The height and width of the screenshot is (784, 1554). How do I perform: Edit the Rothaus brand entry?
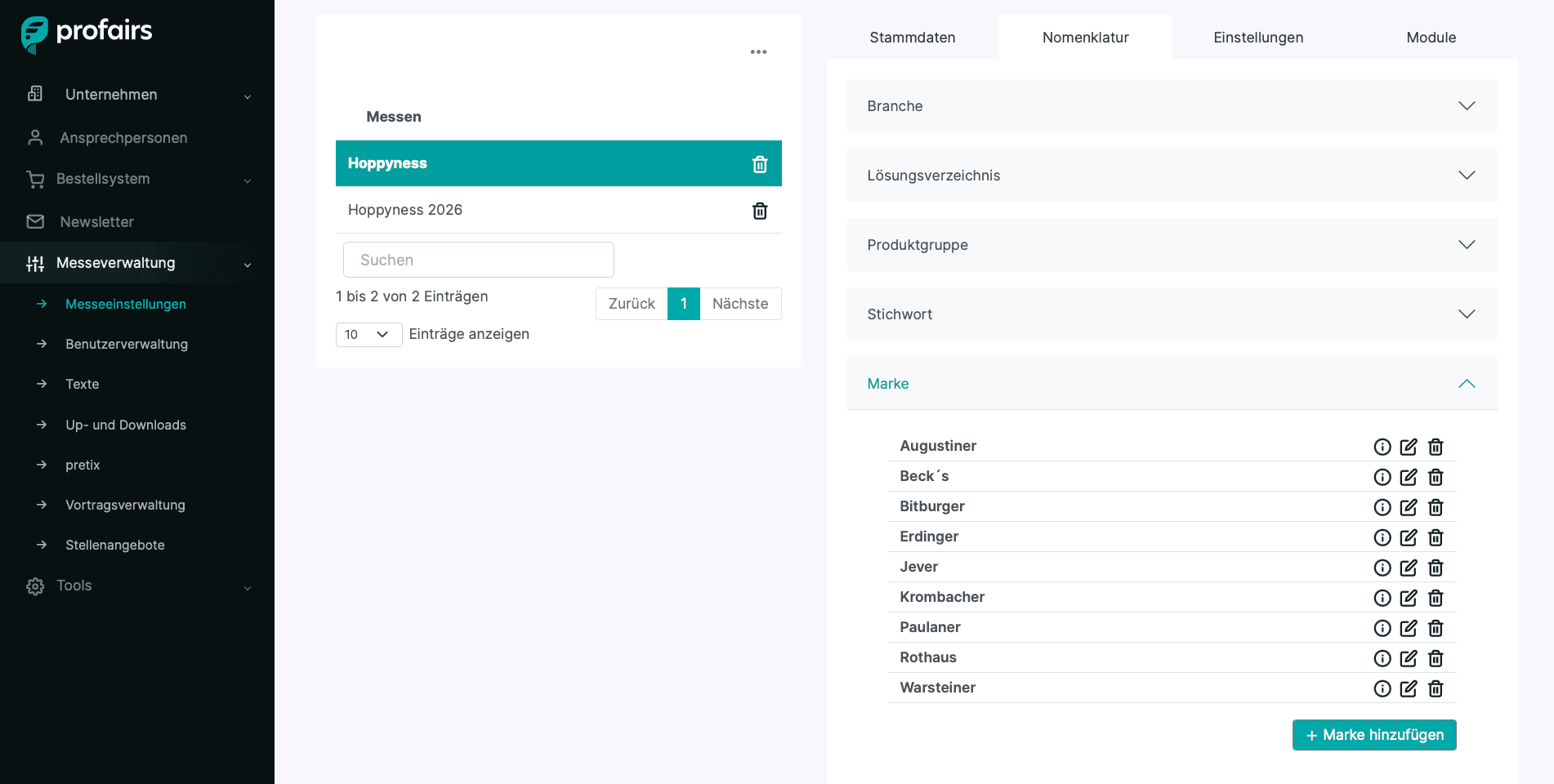point(1409,658)
